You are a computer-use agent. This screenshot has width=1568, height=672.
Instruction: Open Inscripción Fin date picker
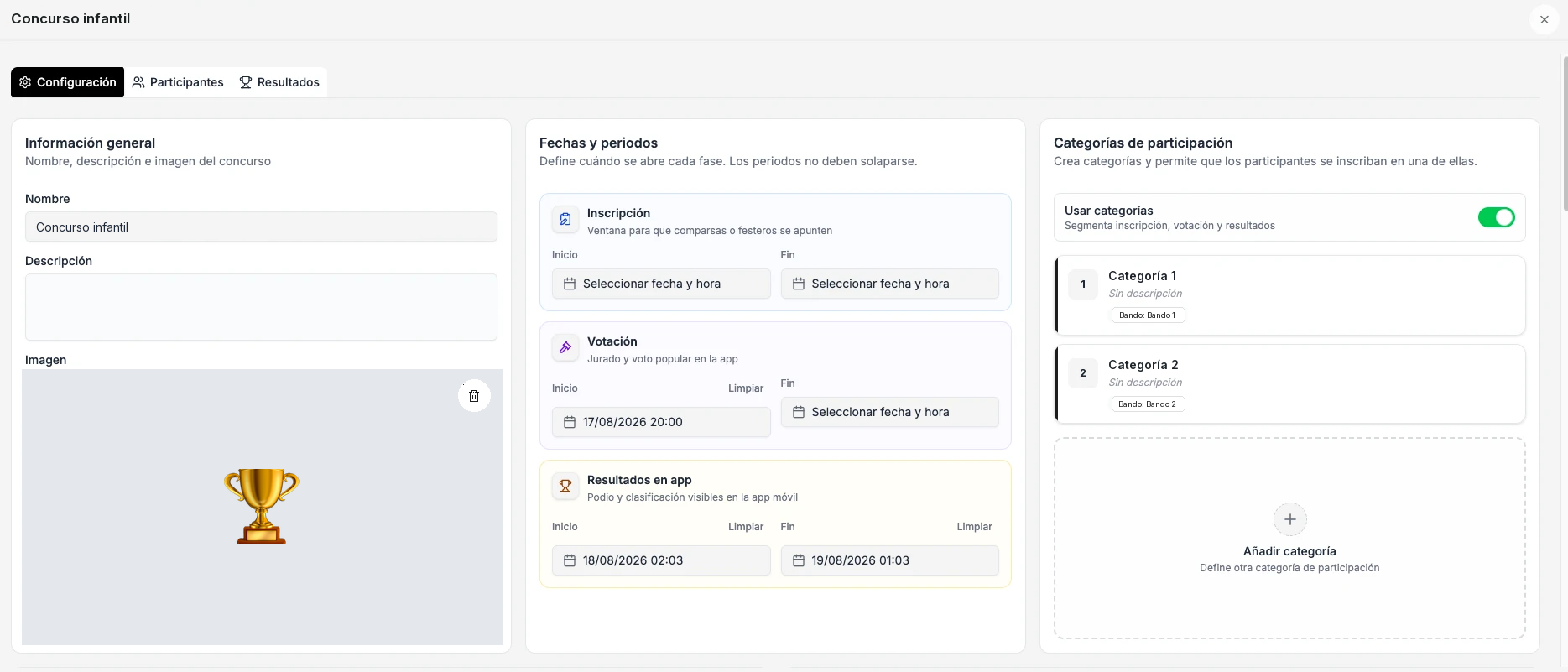click(889, 284)
